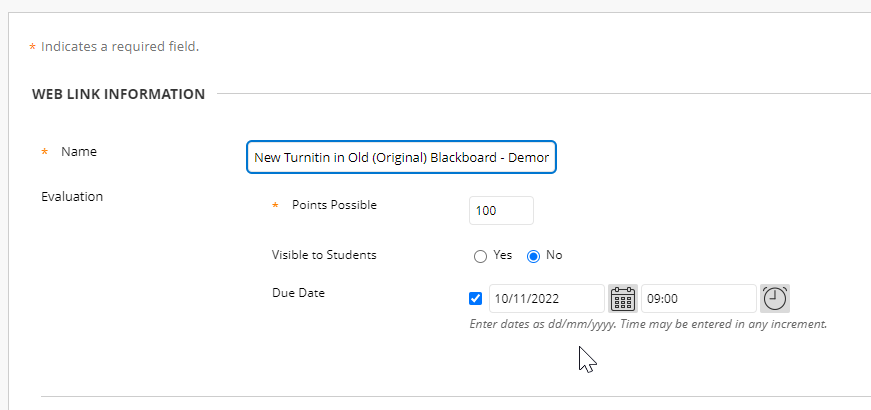Open the clock time picker icon
The height and width of the screenshot is (410, 871).
[775, 299]
